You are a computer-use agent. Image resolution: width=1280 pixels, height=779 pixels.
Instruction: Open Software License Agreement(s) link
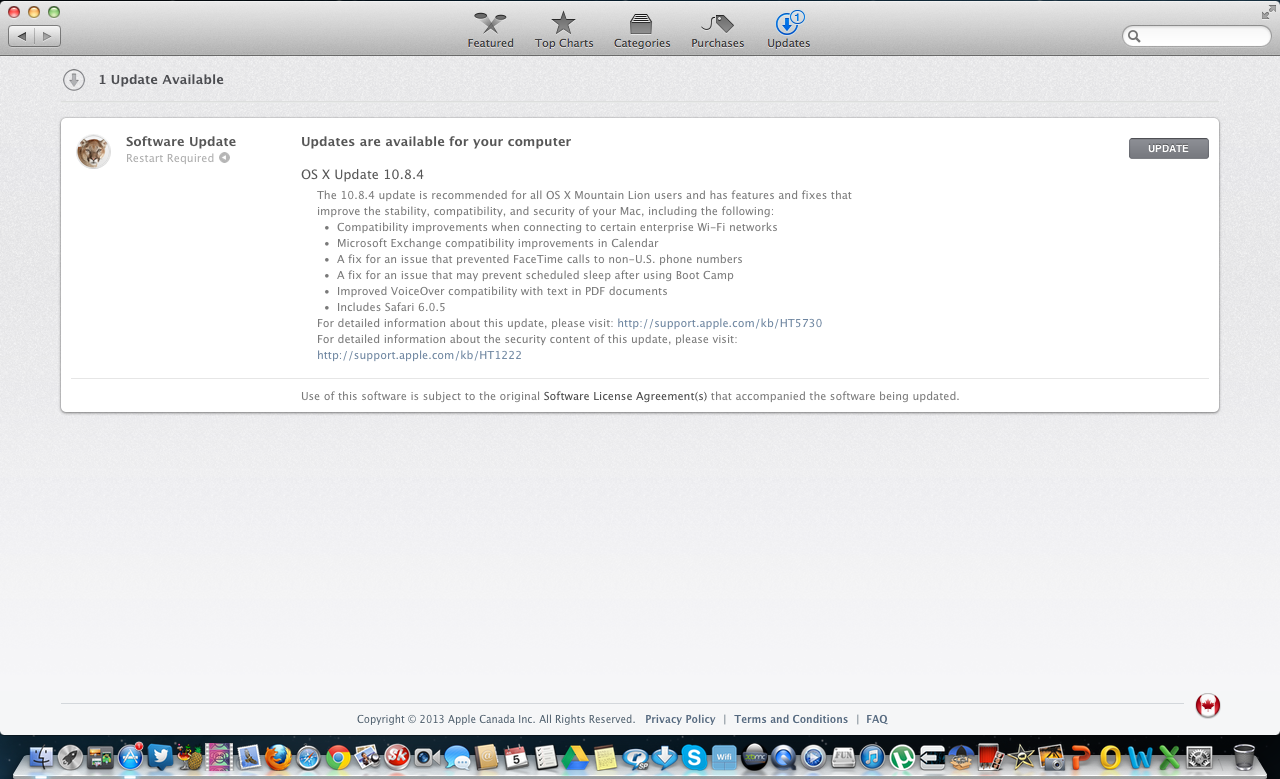tap(625, 396)
